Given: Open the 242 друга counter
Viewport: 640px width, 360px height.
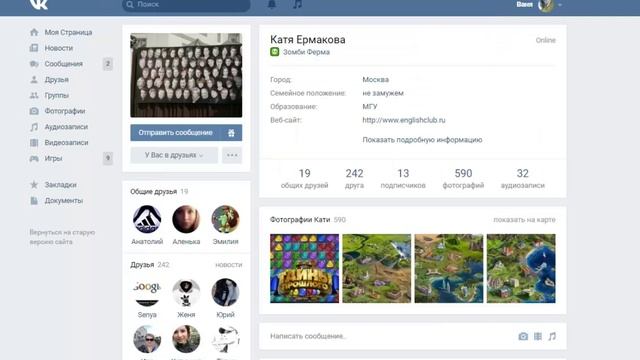Looking at the screenshot, I should (x=354, y=178).
